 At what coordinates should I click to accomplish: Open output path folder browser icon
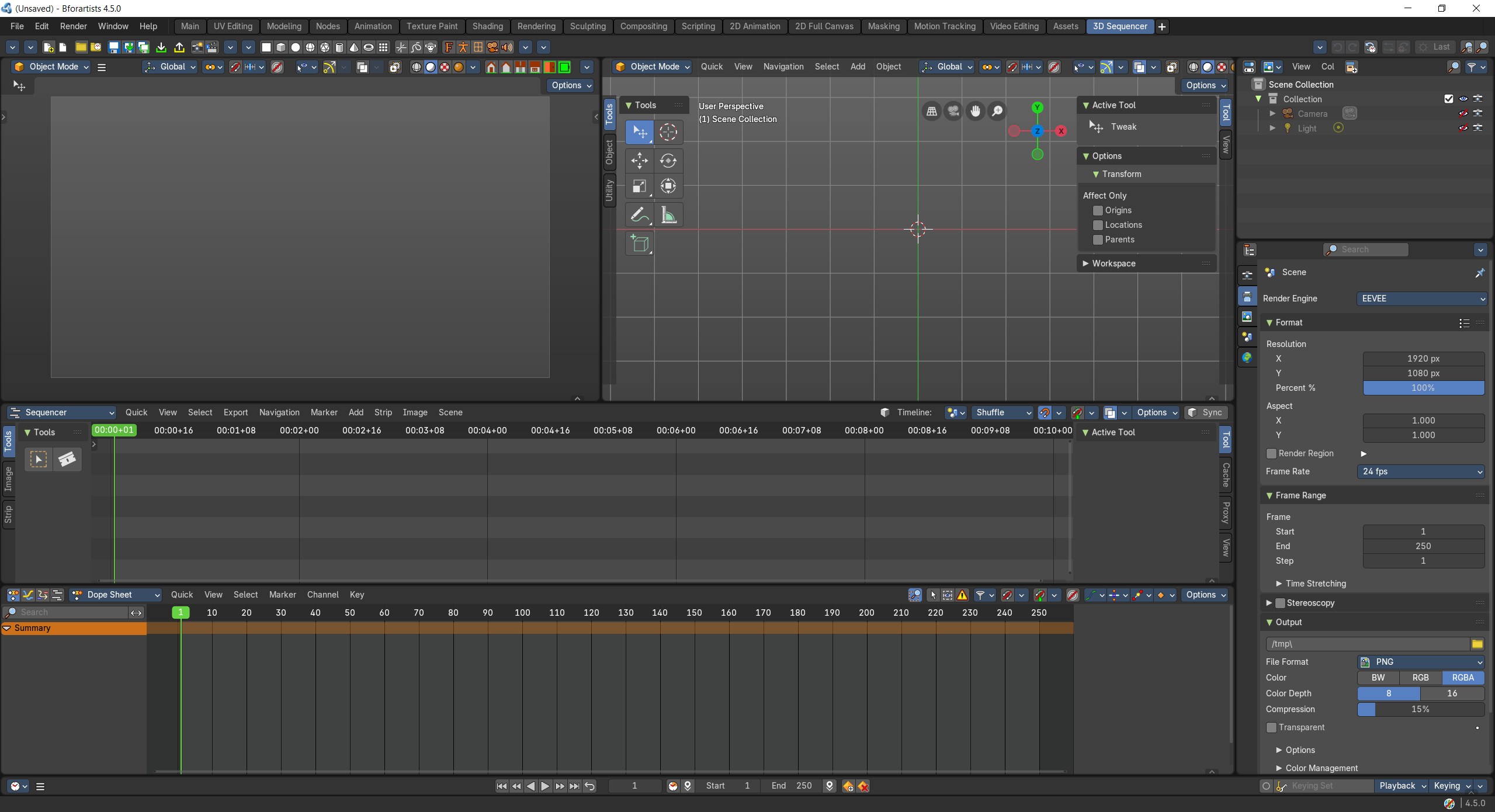click(1477, 644)
